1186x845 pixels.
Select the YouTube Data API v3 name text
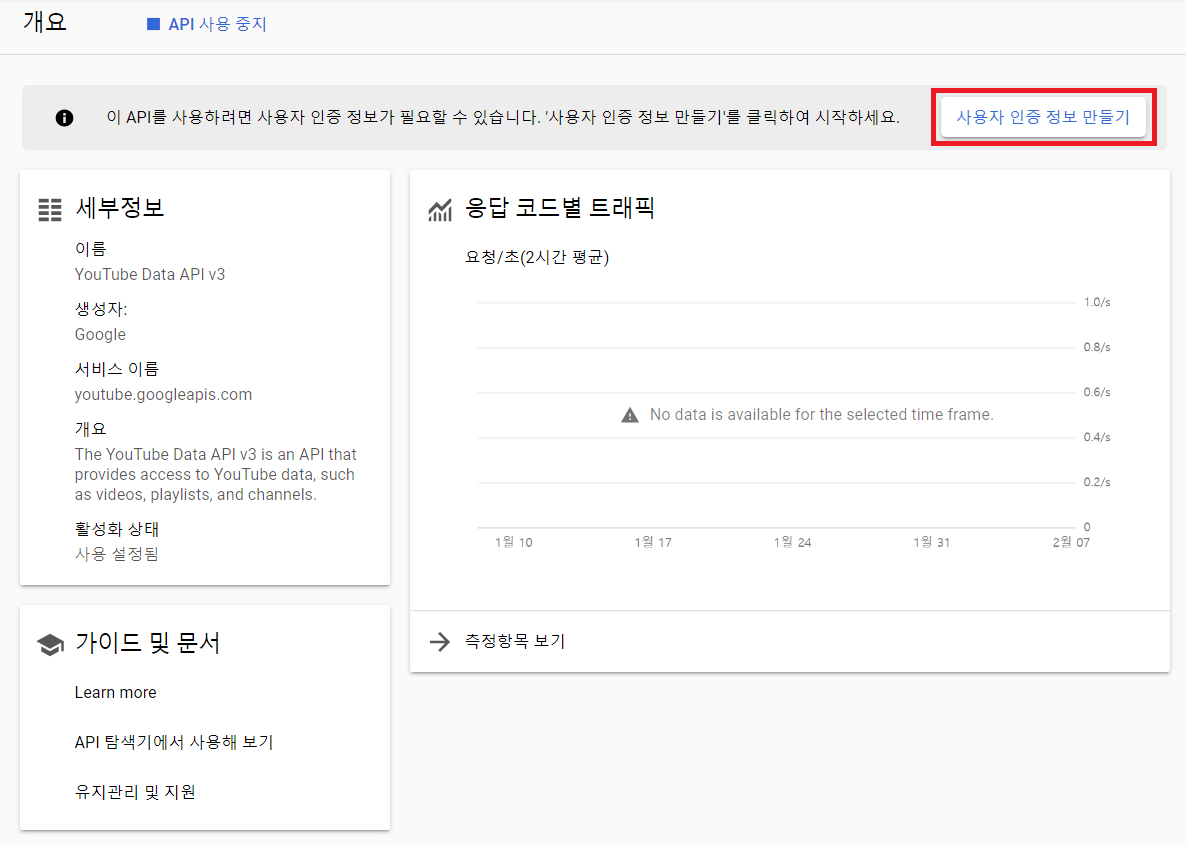tap(150, 275)
